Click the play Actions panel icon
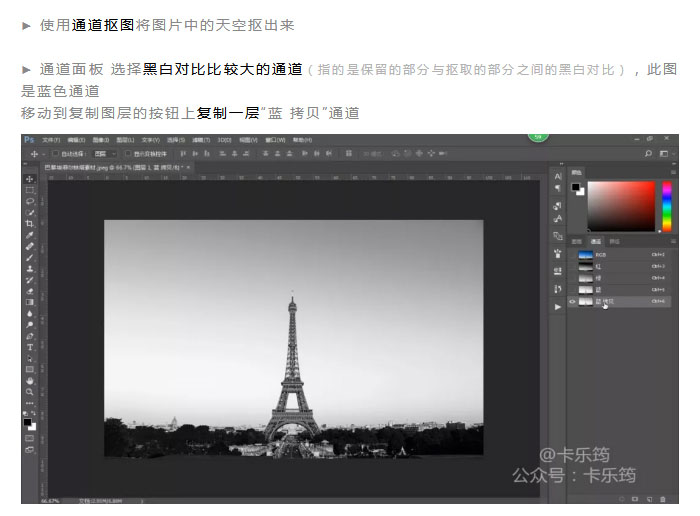This screenshot has height=516, width=700. pos(557,307)
